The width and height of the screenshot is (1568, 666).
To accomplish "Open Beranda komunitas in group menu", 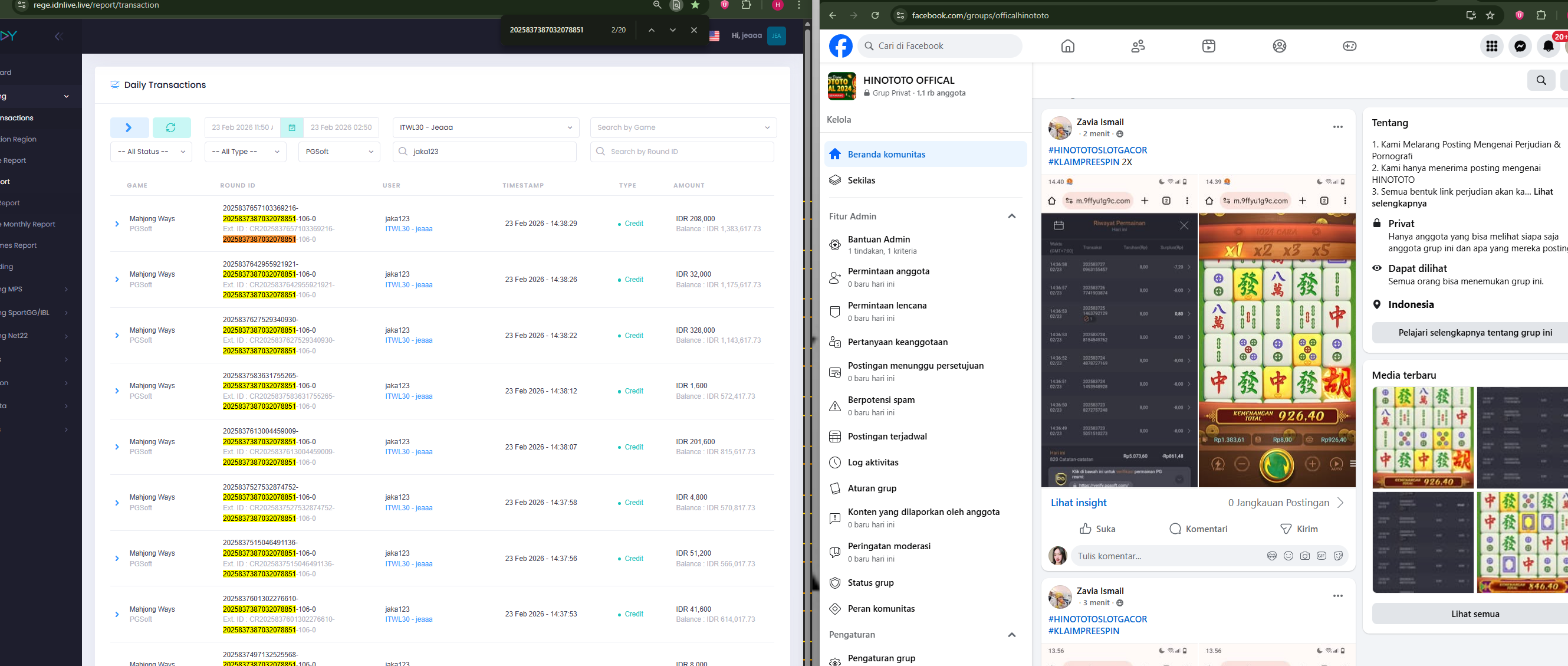I will [x=925, y=154].
